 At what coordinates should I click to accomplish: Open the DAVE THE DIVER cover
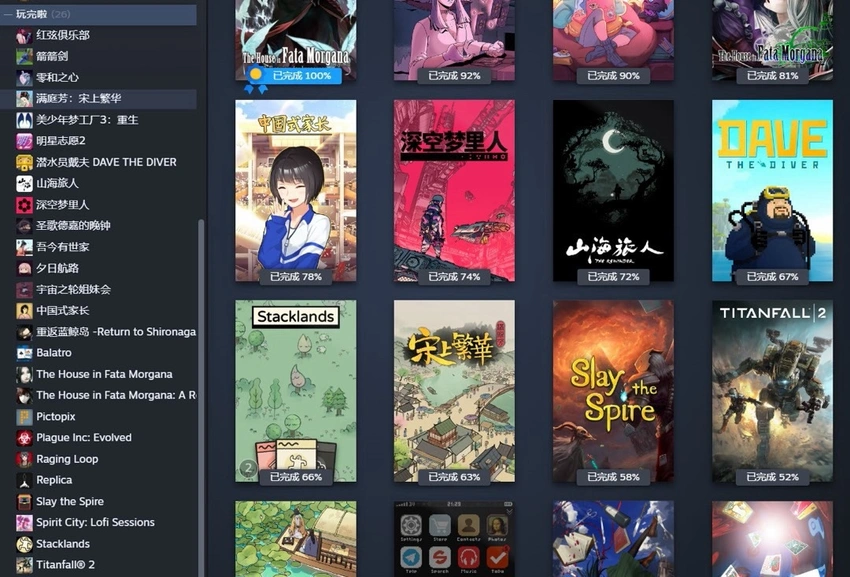[x=772, y=190]
